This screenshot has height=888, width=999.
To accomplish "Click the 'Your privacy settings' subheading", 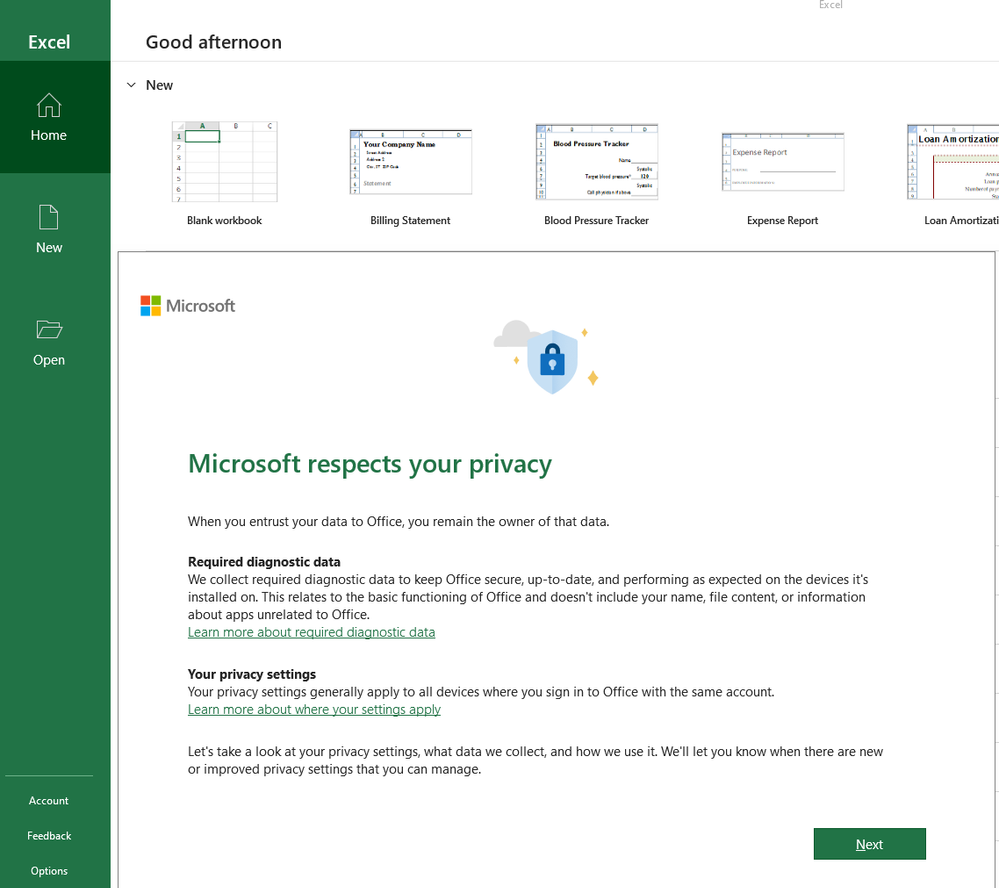I will click(252, 674).
